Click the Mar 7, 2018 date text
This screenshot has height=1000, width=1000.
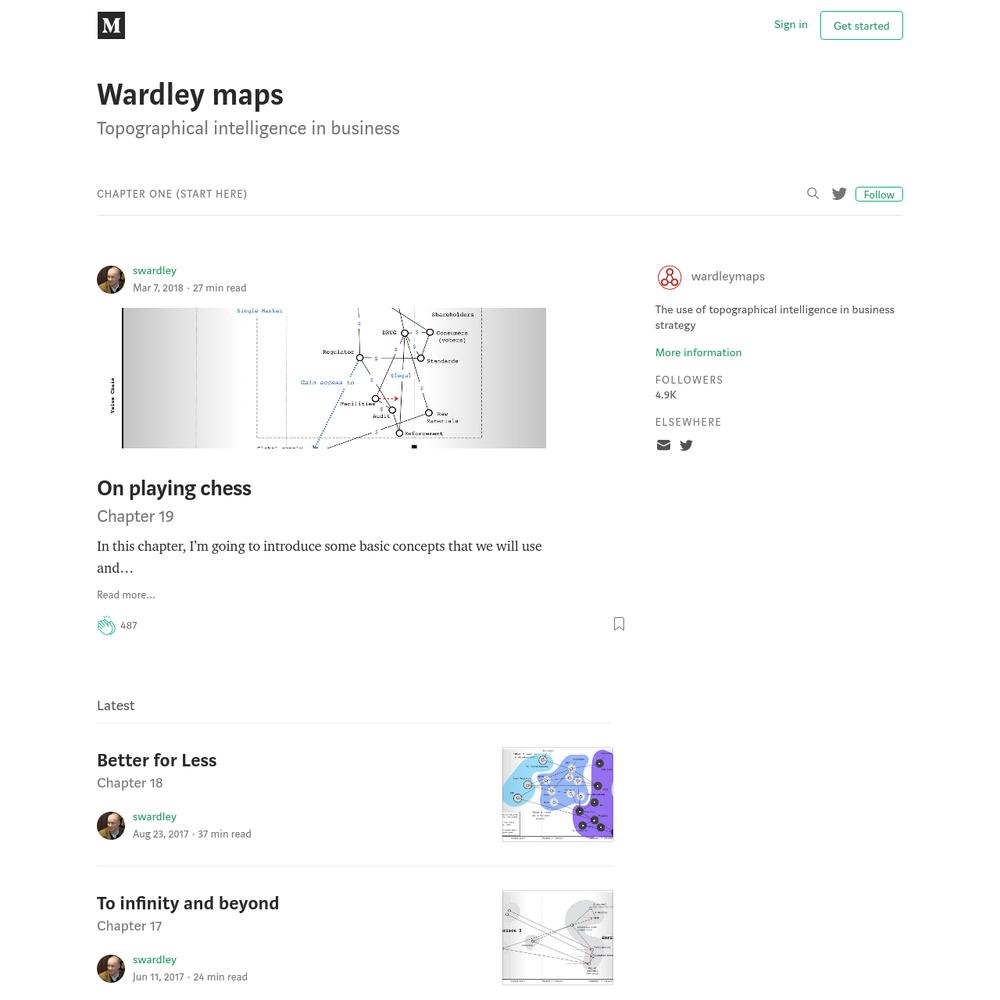(158, 288)
